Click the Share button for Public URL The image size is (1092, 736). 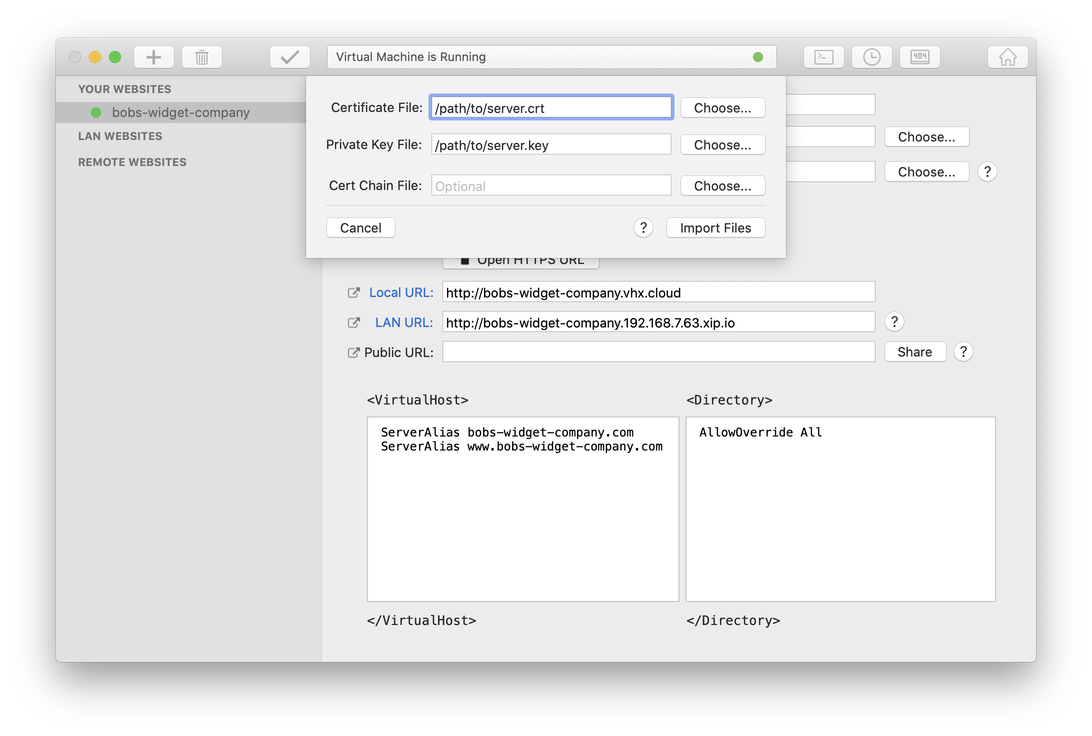(914, 352)
